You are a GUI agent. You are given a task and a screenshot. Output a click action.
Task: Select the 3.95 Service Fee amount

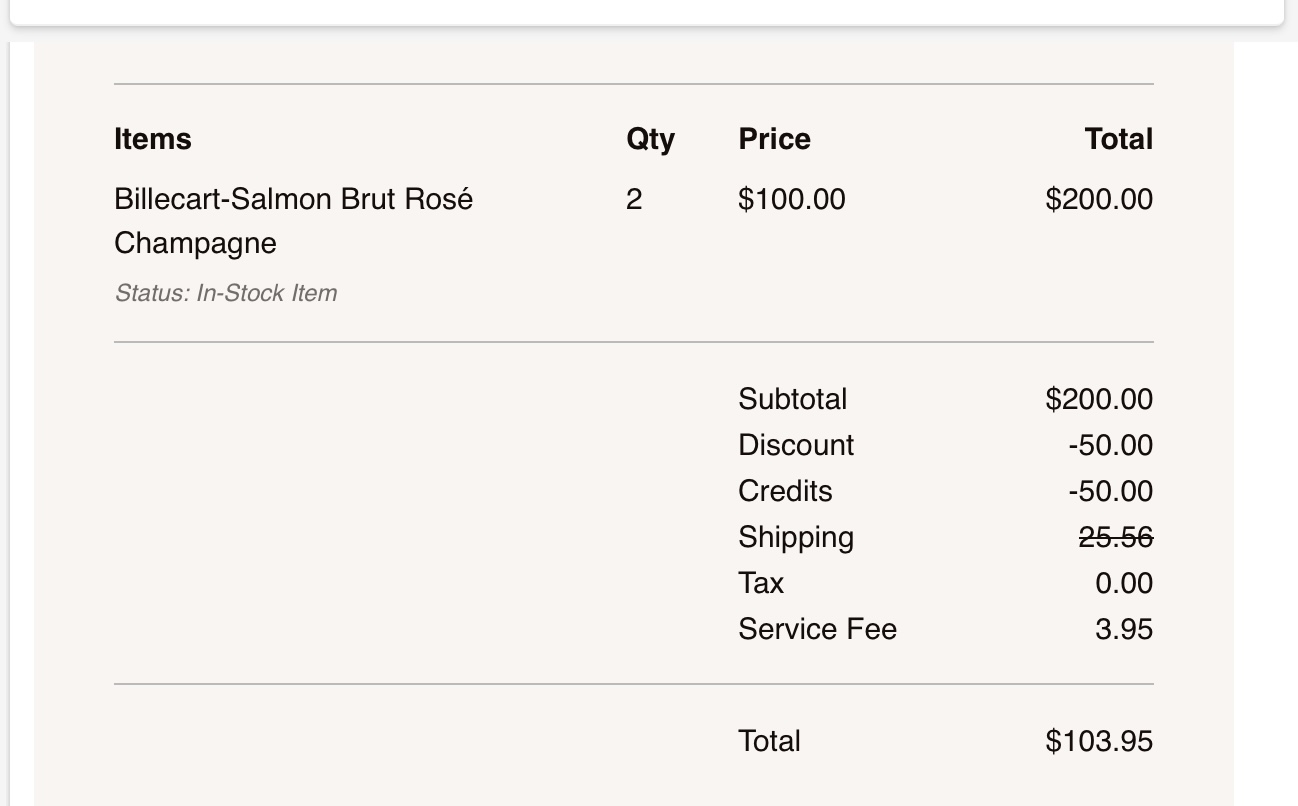1124,629
